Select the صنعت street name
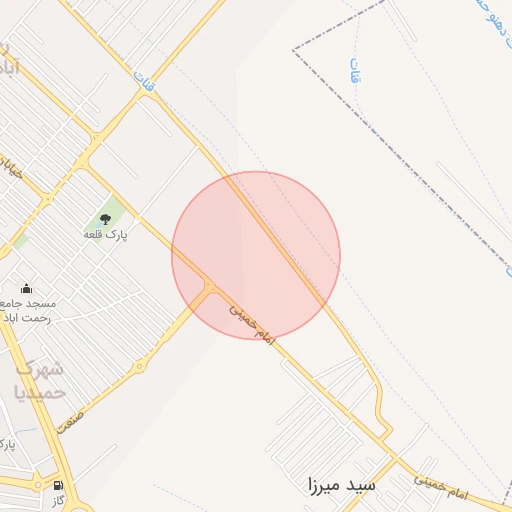The height and width of the screenshot is (512, 512). (x=70, y=423)
